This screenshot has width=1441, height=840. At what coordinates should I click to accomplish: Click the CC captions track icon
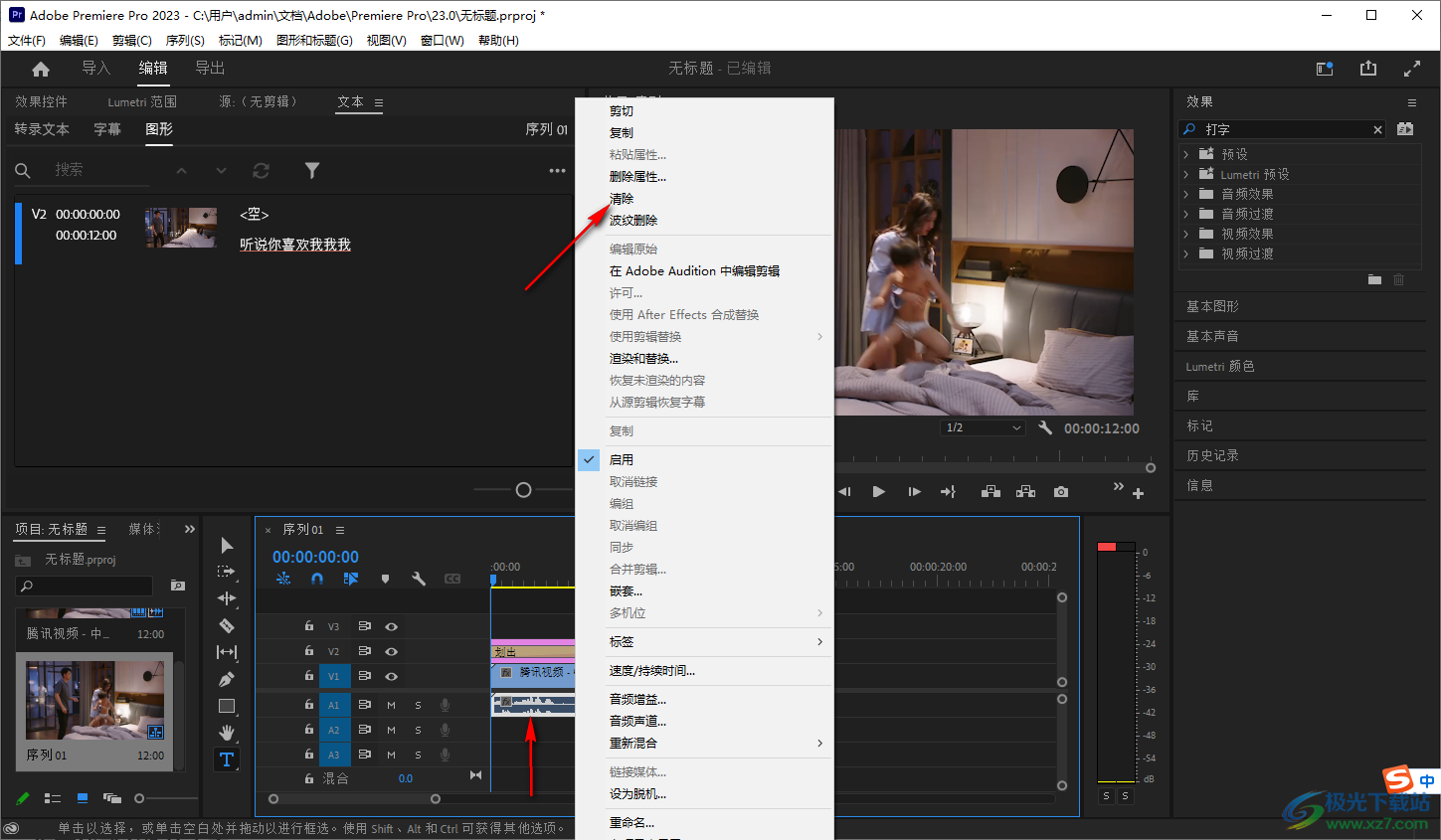click(452, 579)
